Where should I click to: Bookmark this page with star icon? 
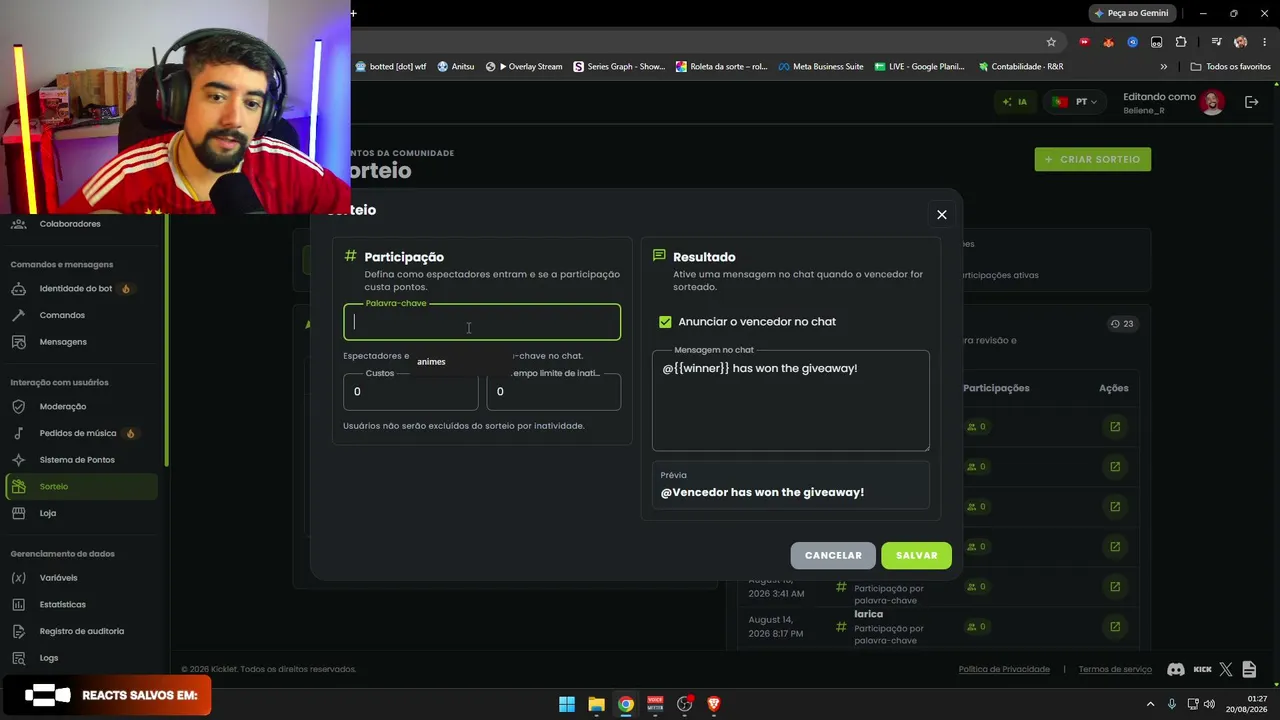[1051, 42]
